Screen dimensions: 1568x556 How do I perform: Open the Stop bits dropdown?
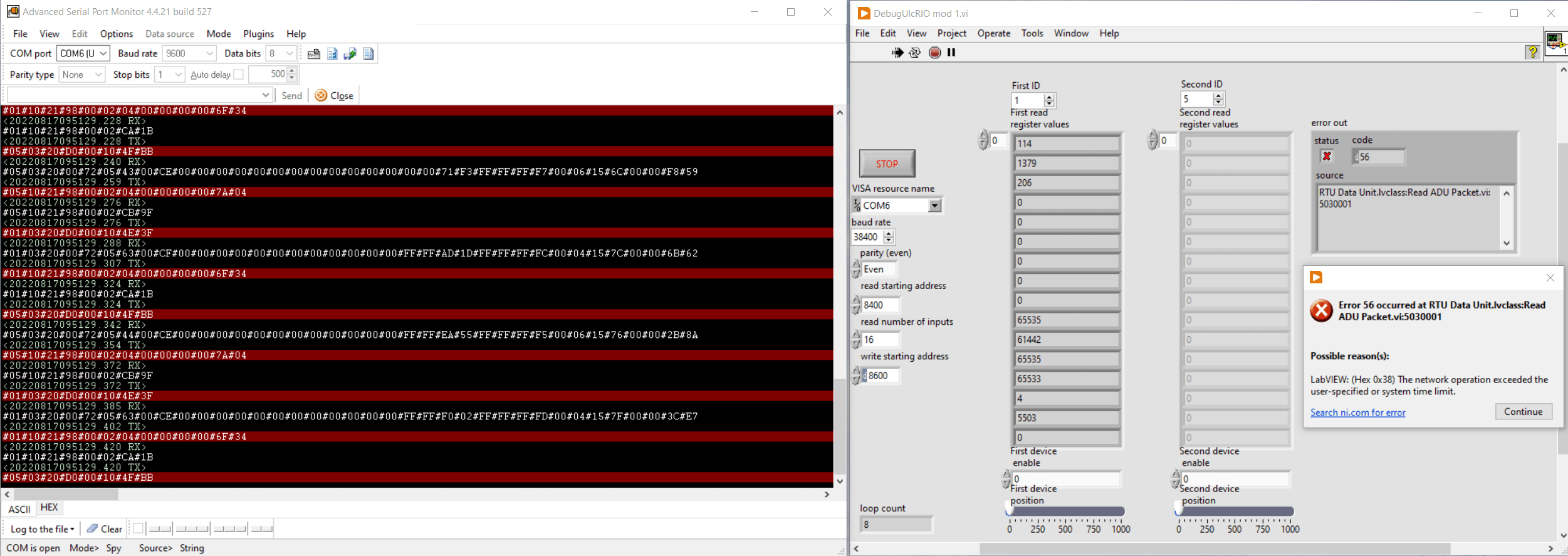tap(179, 75)
